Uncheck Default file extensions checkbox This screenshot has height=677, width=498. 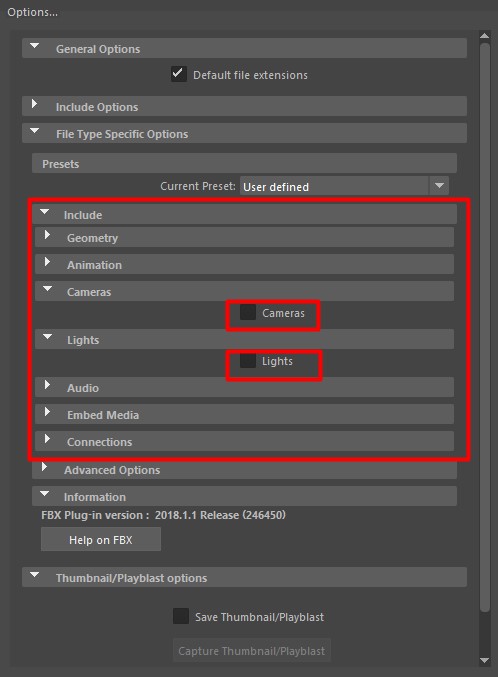[x=179, y=74]
